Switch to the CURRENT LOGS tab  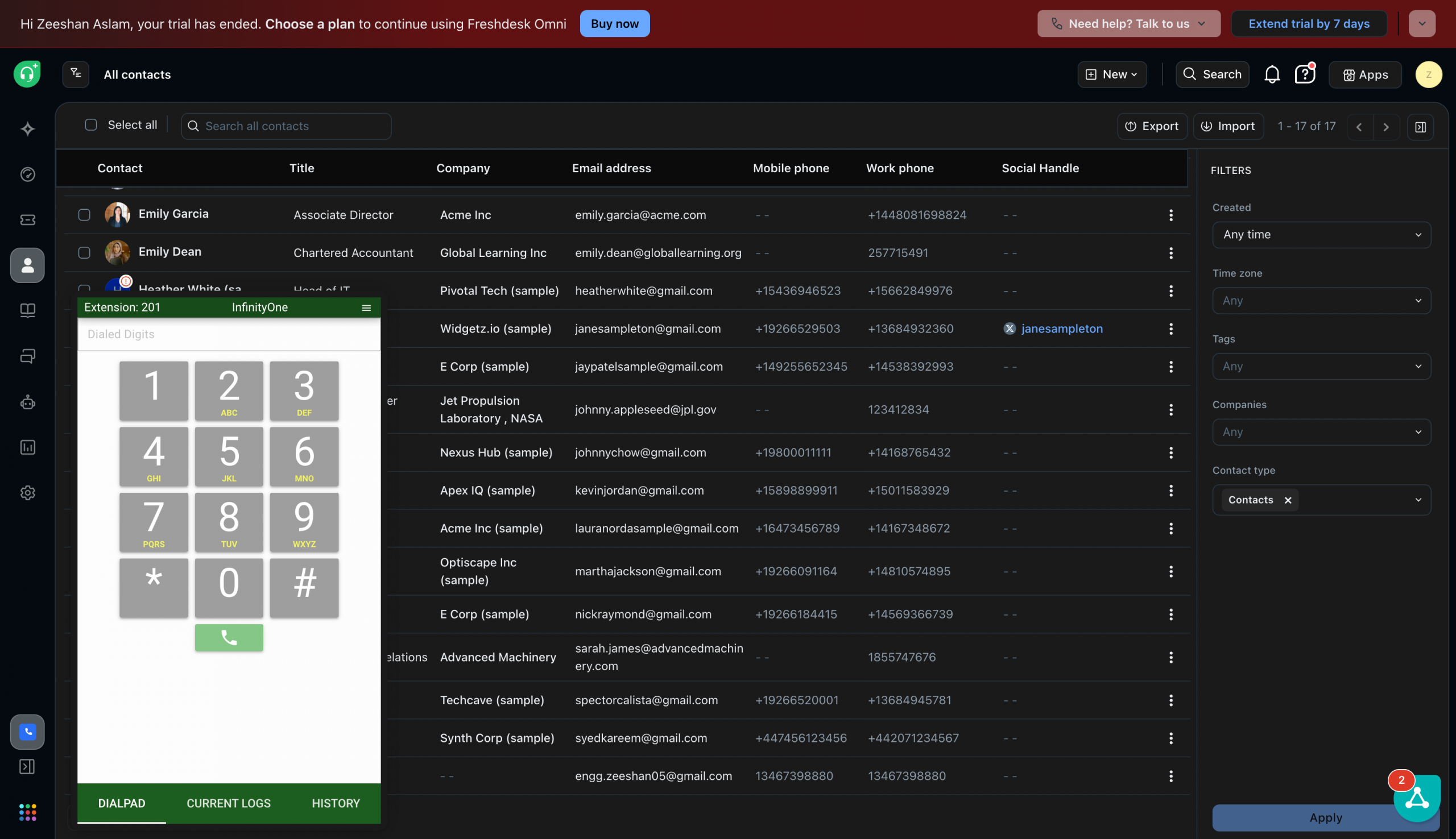tap(228, 803)
